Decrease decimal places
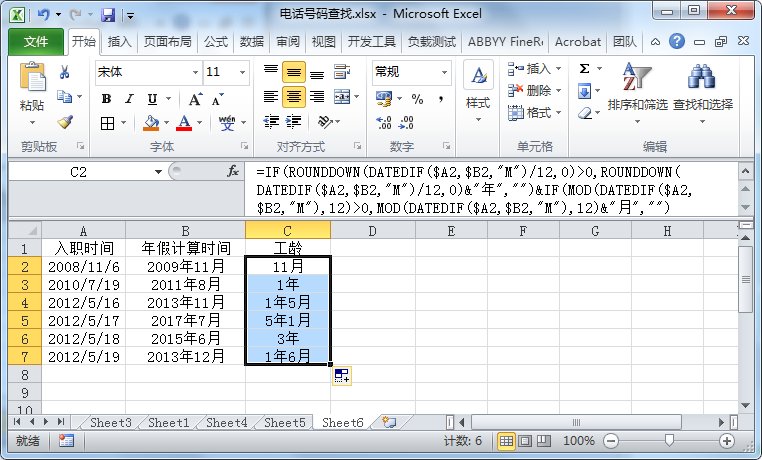The image size is (762, 460). pos(406,122)
